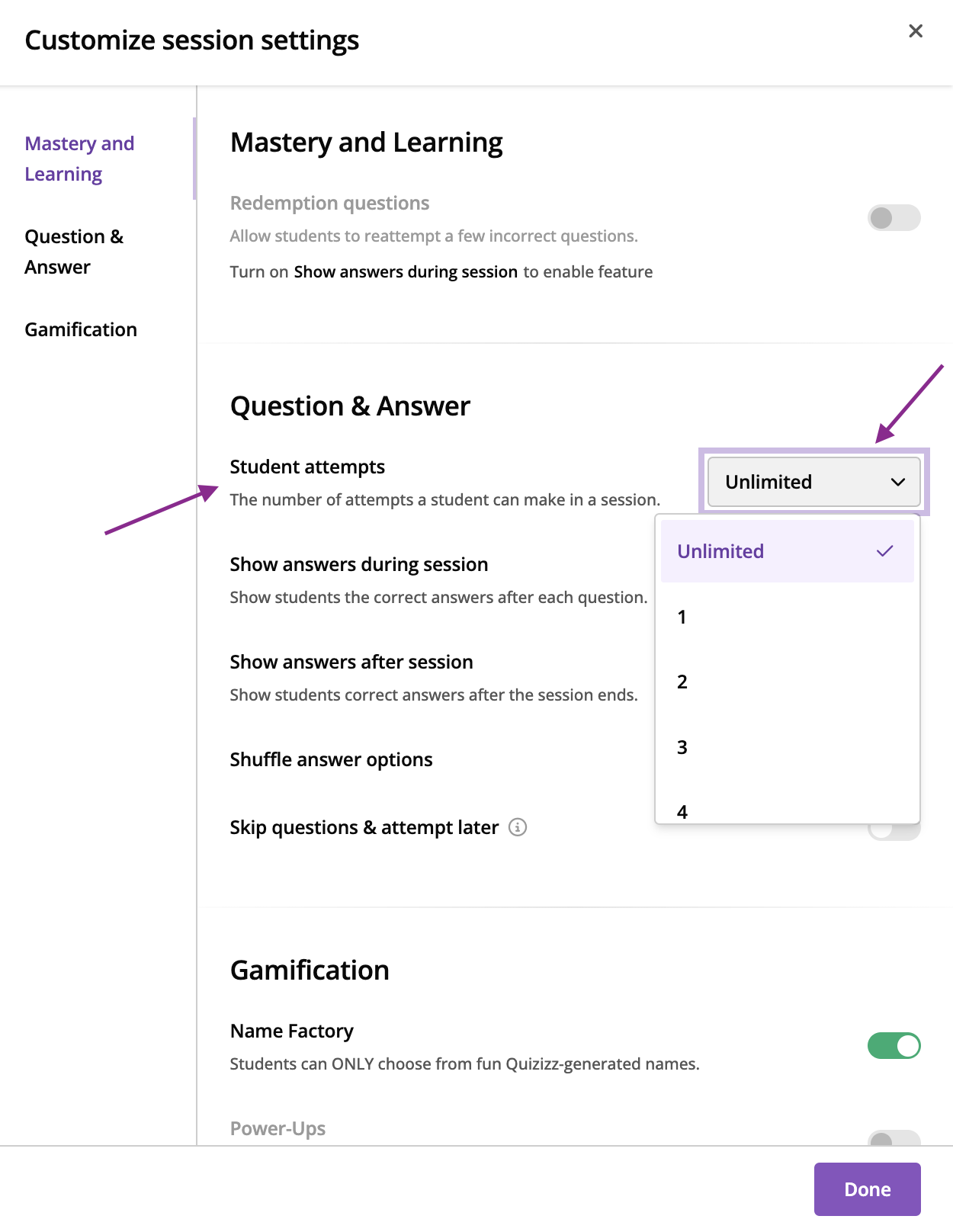Screen dimensions: 953x1232
Task: Click the purple Done button
Action: pyautogui.click(x=867, y=1189)
